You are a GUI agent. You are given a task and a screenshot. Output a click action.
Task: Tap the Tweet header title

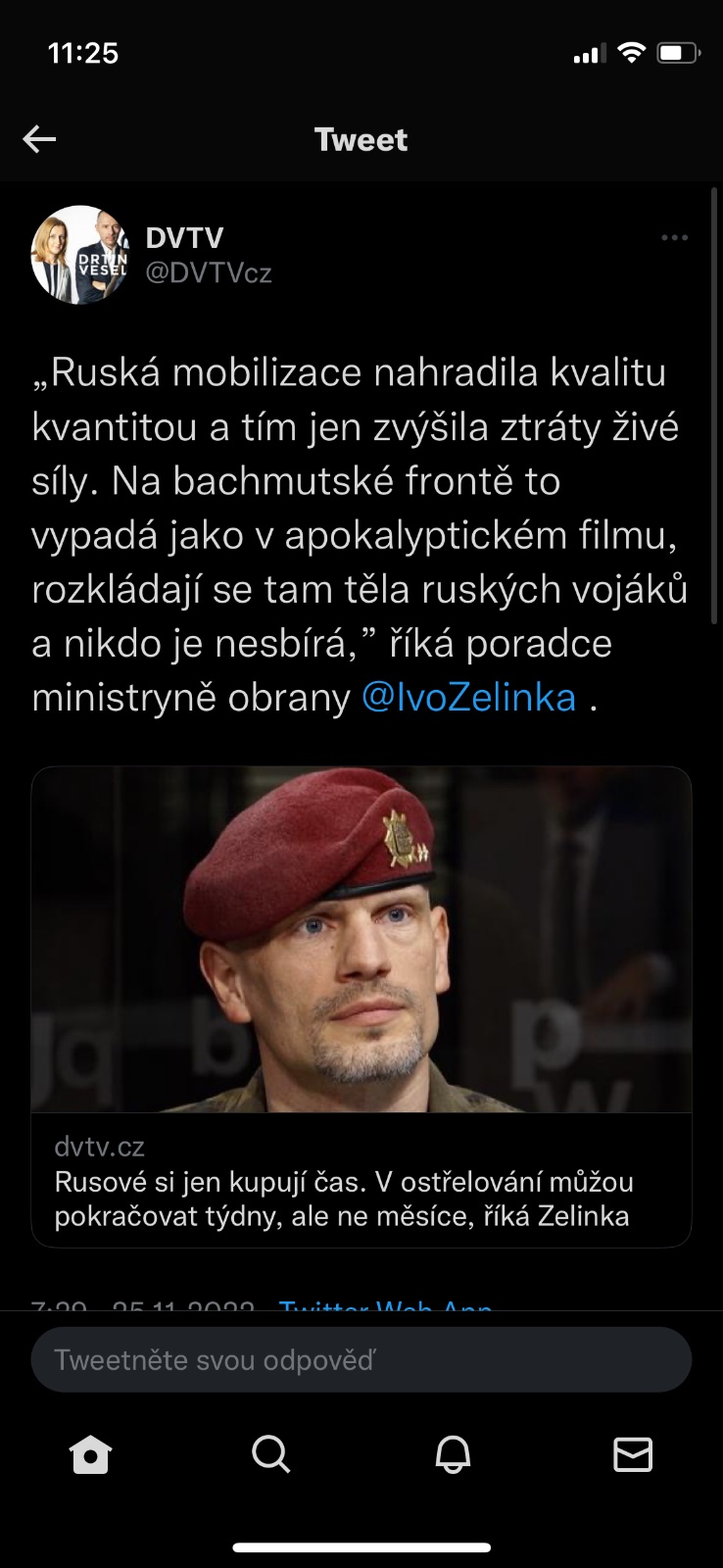point(361,139)
